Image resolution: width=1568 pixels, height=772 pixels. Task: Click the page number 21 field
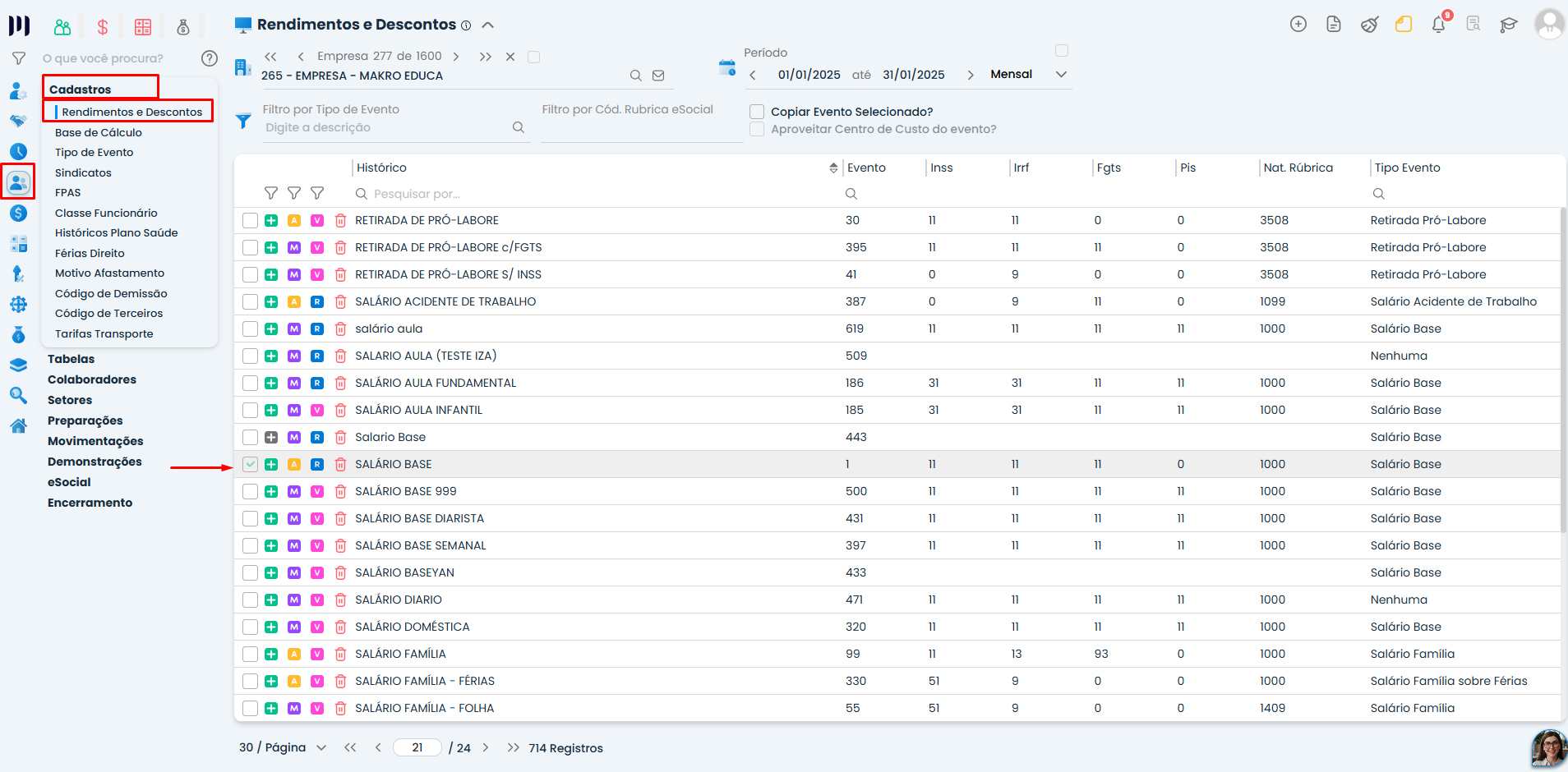pos(417,747)
